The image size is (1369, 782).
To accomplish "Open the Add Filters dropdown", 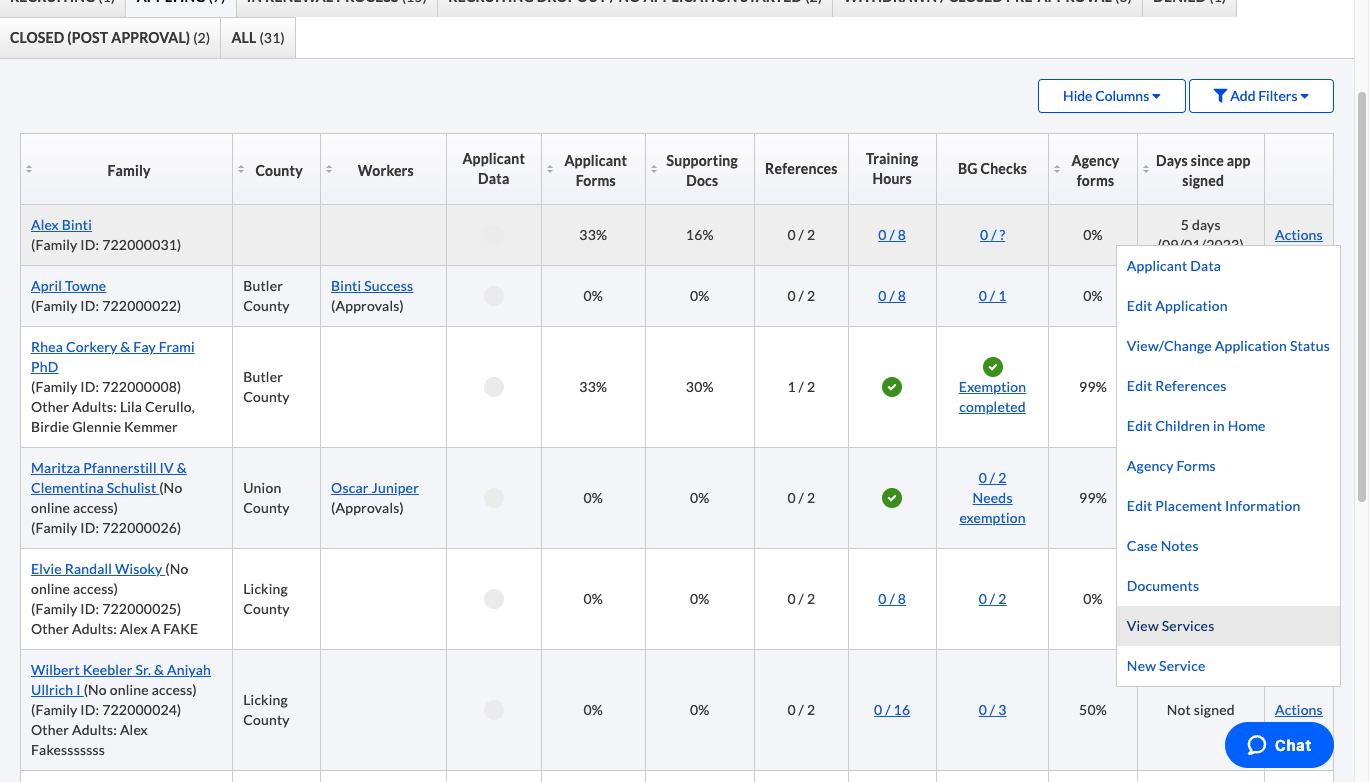I will click(x=1261, y=96).
